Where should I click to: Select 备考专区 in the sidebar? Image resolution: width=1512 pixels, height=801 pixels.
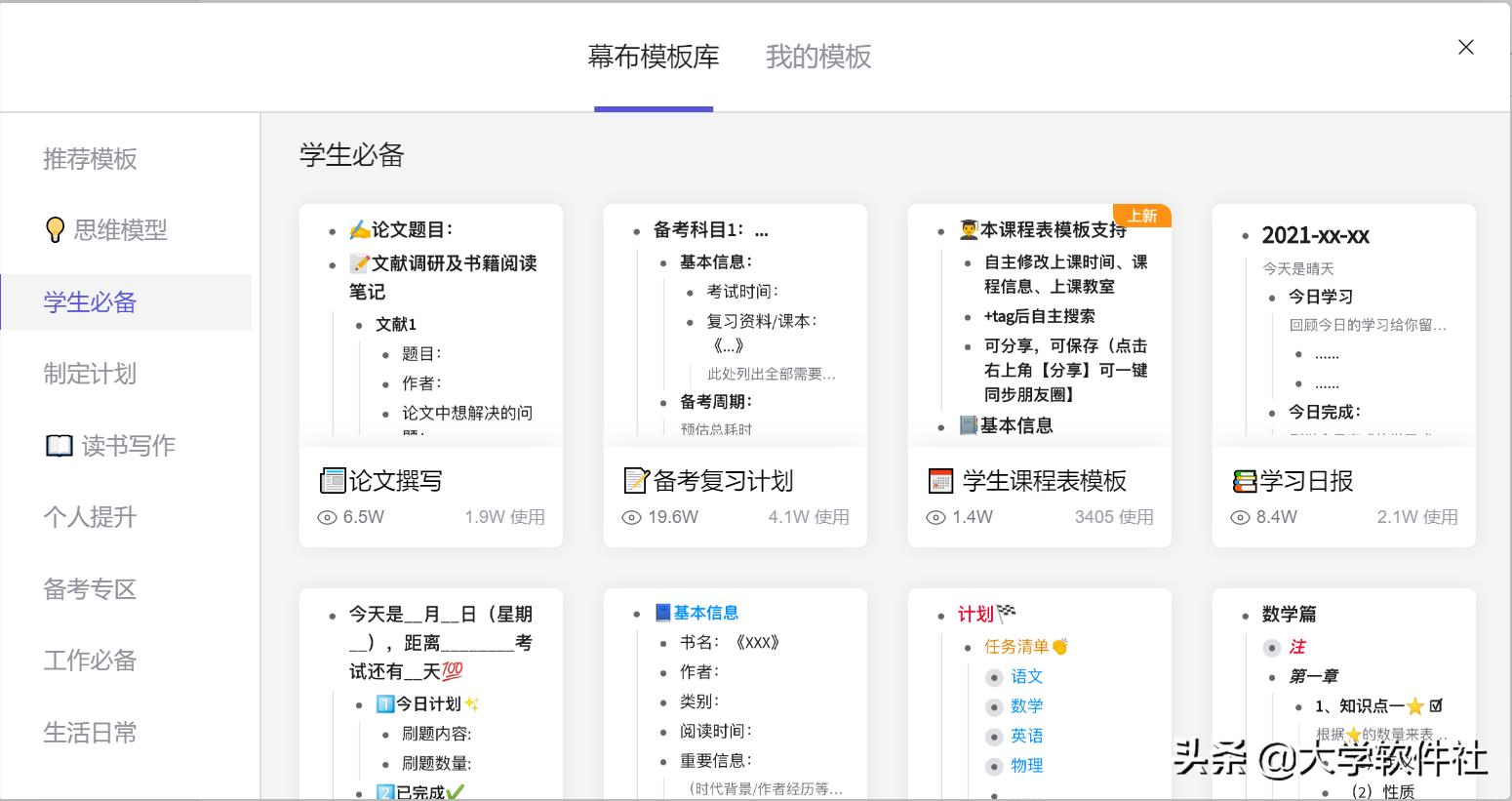click(90, 589)
